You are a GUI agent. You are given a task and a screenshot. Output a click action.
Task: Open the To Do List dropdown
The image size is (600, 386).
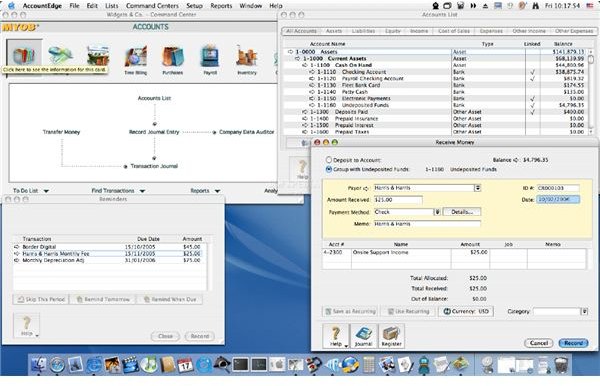point(31,191)
